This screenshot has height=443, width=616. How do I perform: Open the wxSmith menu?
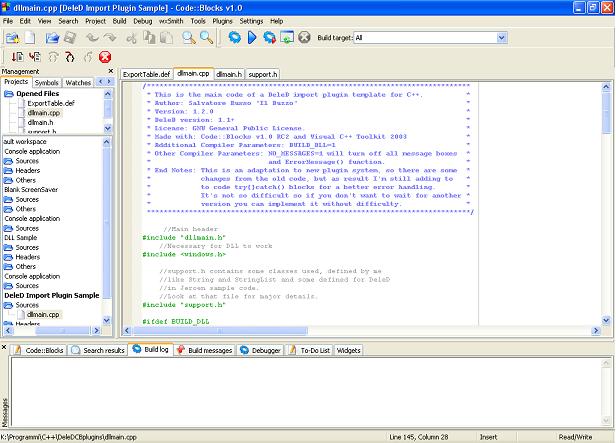[171, 21]
